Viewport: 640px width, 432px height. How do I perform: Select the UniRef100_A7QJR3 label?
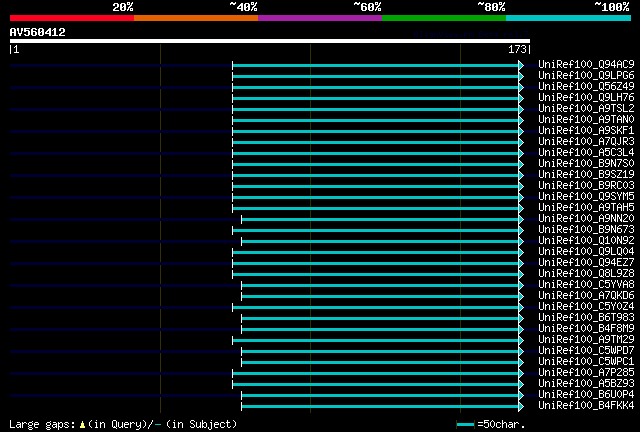586,142
